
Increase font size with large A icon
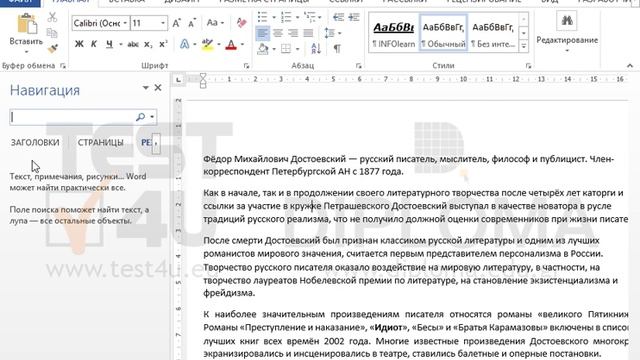click(176, 23)
